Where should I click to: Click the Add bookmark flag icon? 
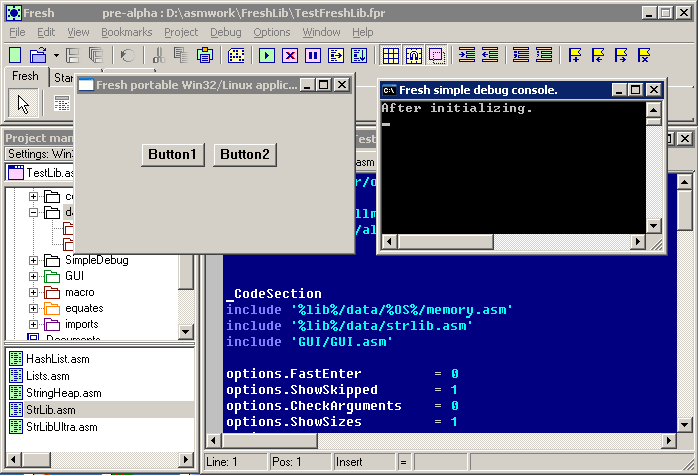click(x=575, y=56)
